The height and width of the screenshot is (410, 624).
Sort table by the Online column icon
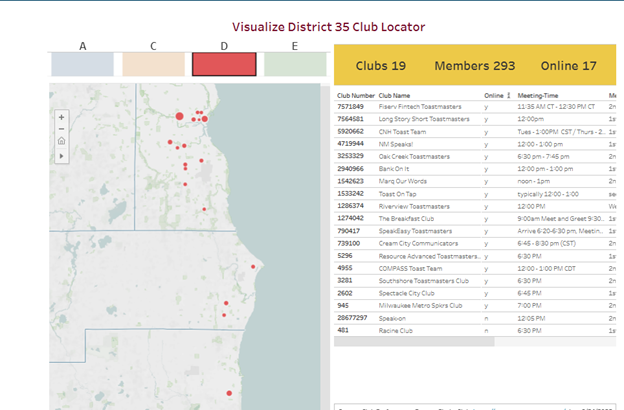[508, 94]
